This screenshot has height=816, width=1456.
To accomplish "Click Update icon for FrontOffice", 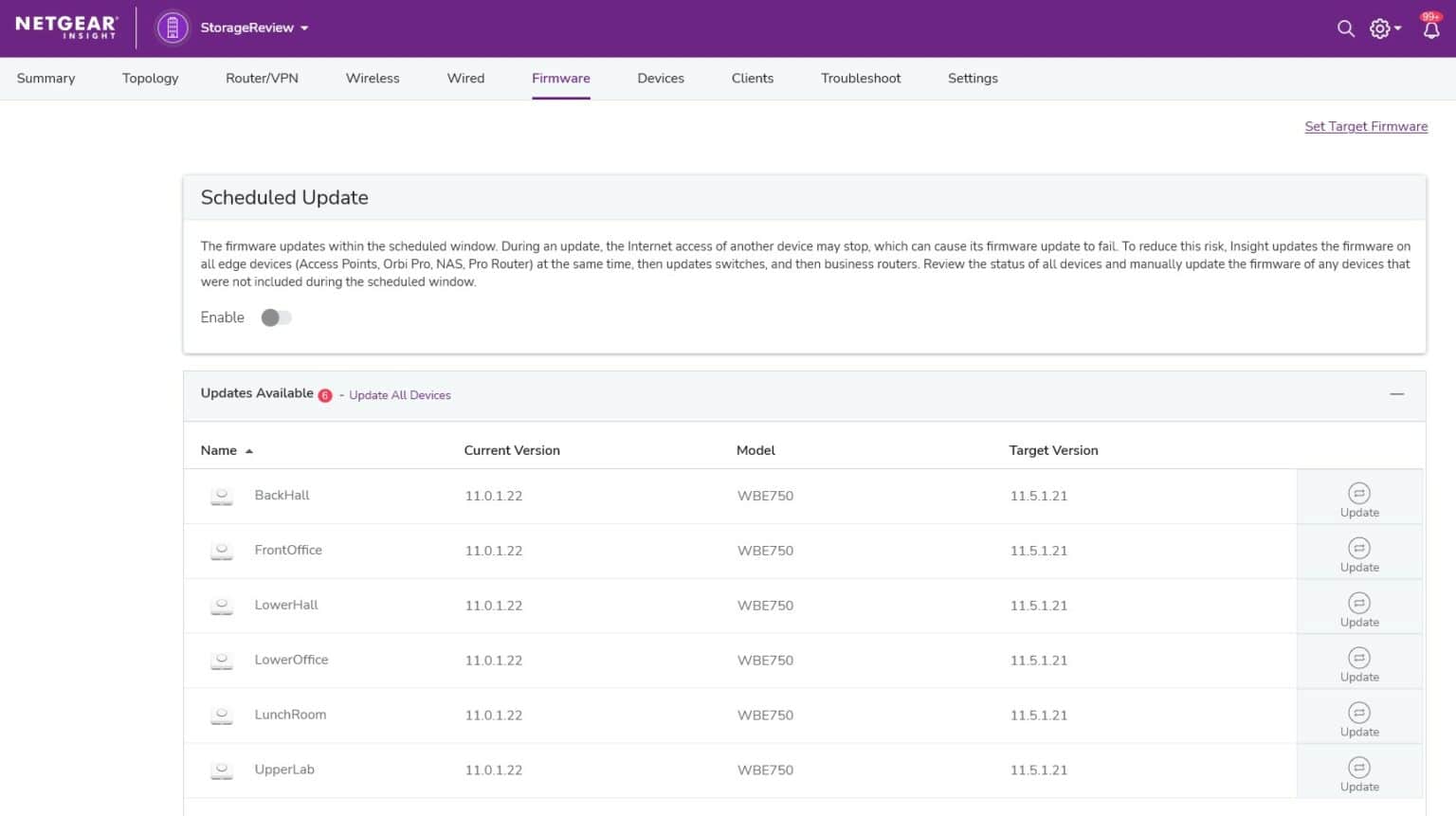I will (x=1359, y=548).
